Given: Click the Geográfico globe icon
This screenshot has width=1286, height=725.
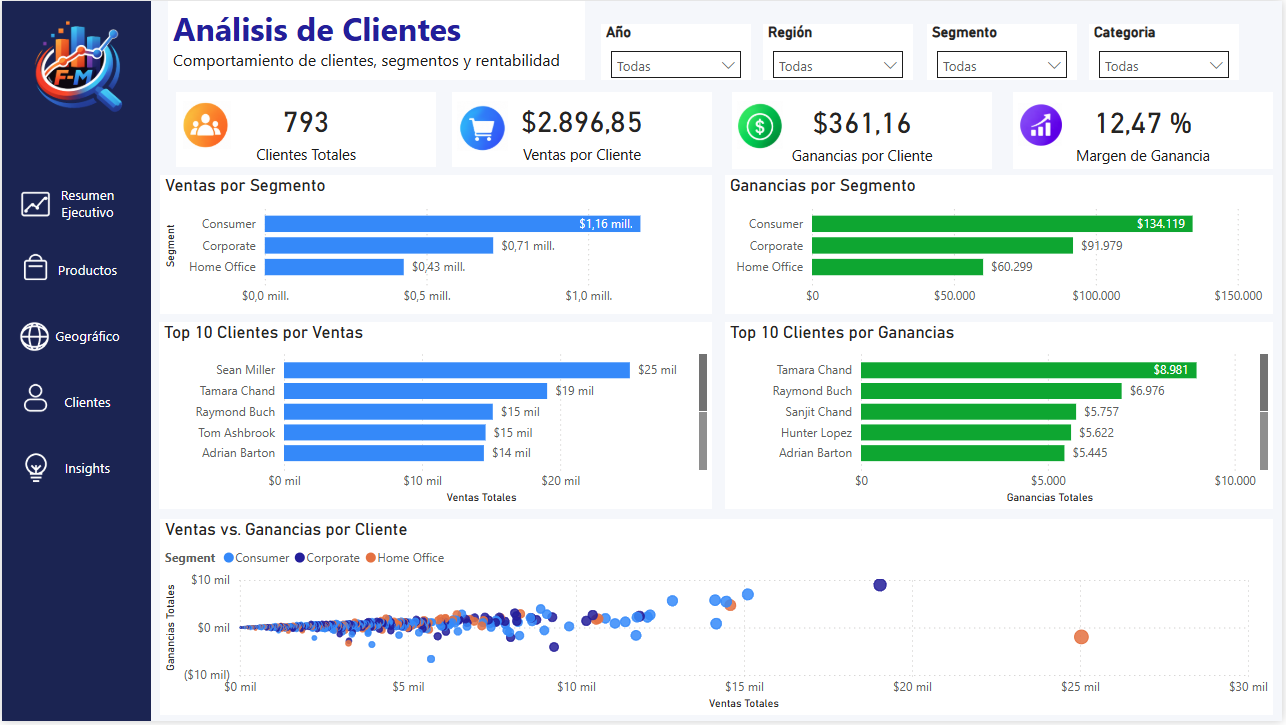Looking at the screenshot, I should point(35,336).
